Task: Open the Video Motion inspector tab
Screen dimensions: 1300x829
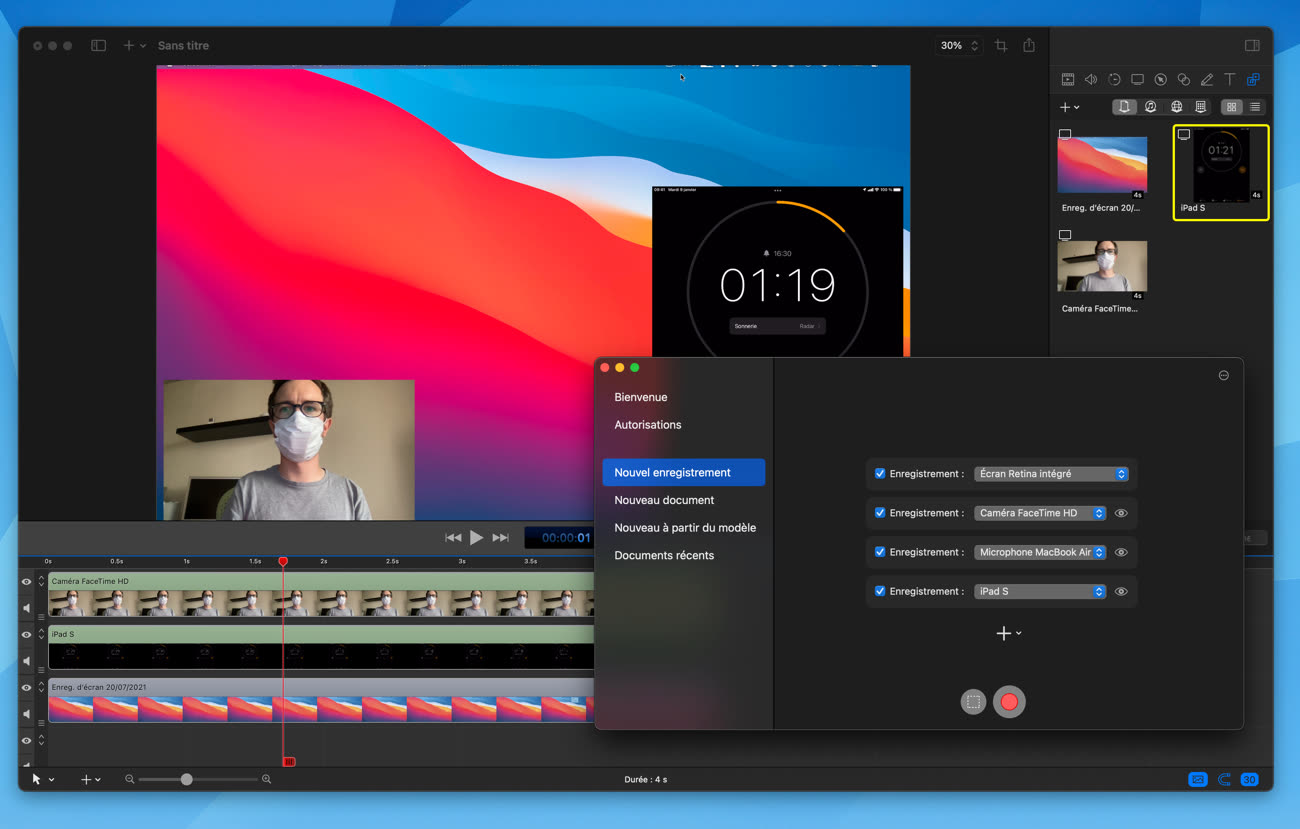Action: (x=1114, y=79)
